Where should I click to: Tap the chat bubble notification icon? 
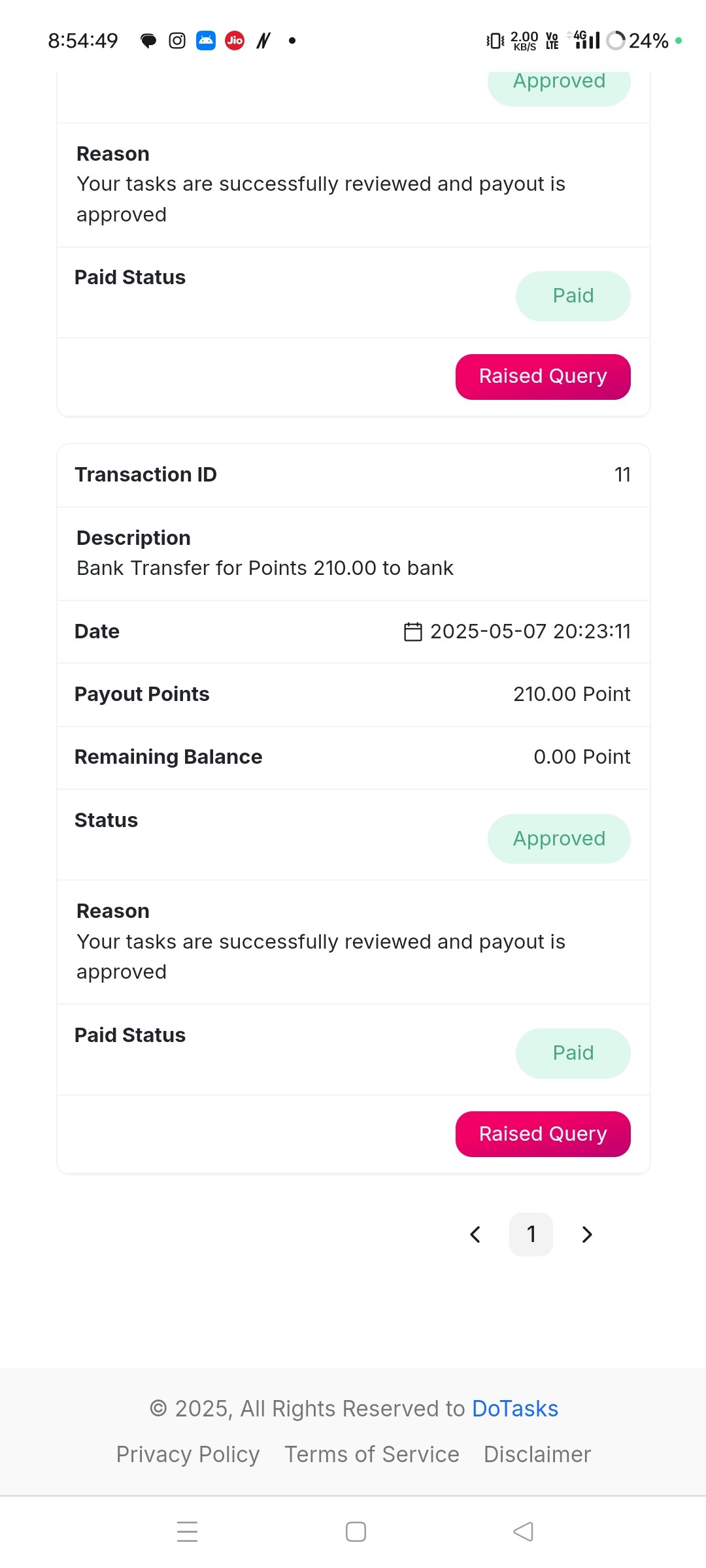click(148, 41)
